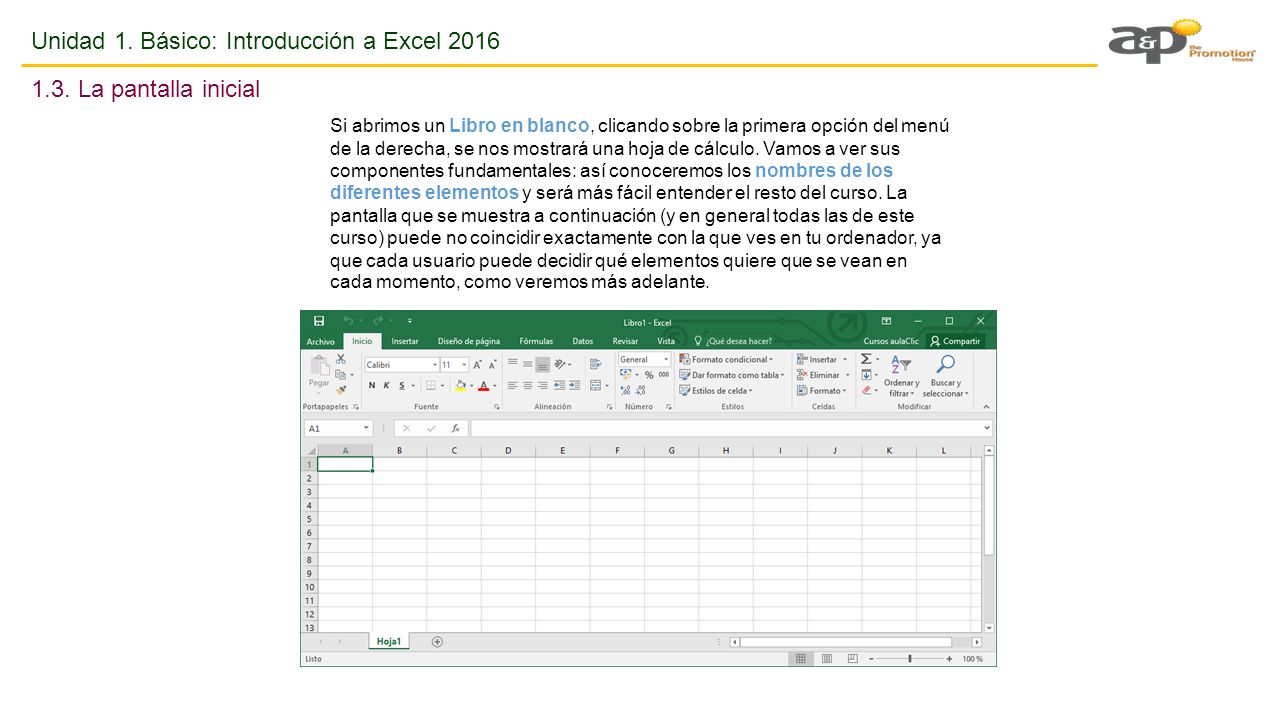Image resolution: width=1280 pixels, height=720 pixels.
Task: Click the Save icon in quick access toolbar
Action: coord(319,321)
